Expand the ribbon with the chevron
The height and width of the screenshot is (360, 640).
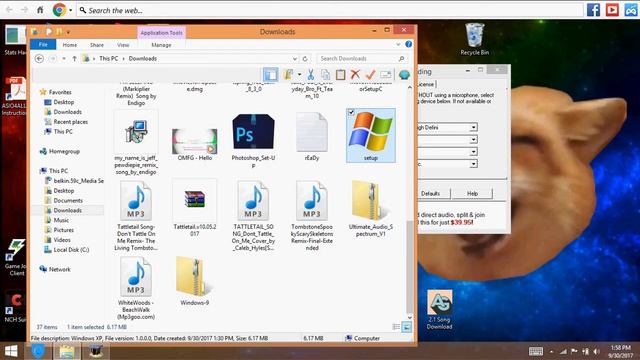[x=398, y=44]
